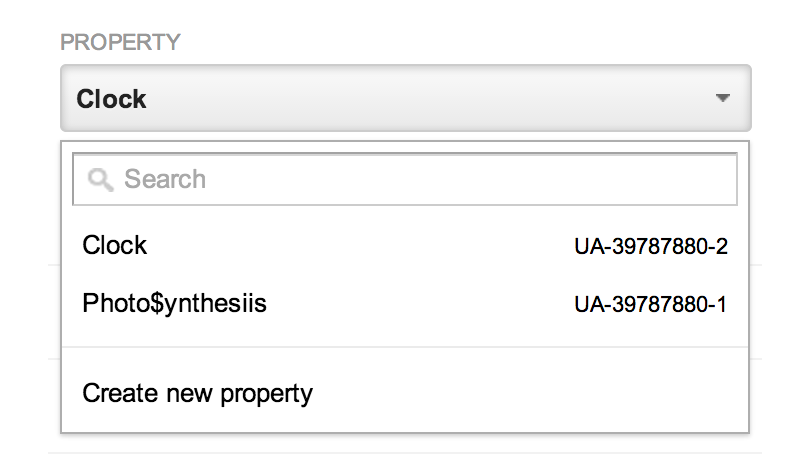The width and height of the screenshot is (802, 476).
Task: Click the Search placeholder text
Action: coord(165,180)
